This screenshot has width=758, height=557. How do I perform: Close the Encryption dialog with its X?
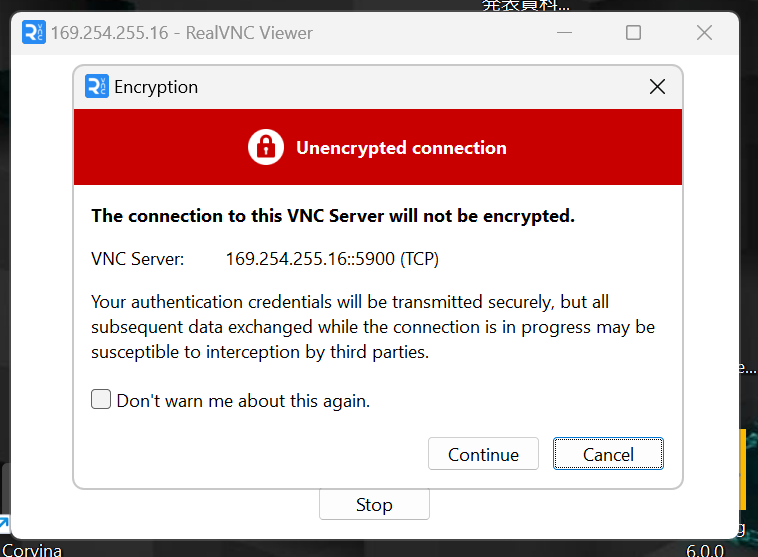tap(657, 87)
